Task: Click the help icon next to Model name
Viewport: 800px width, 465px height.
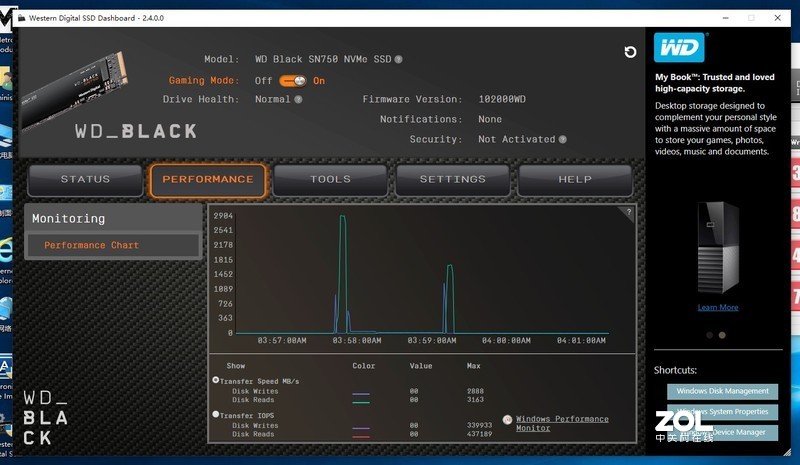Action: (x=398, y=60)
